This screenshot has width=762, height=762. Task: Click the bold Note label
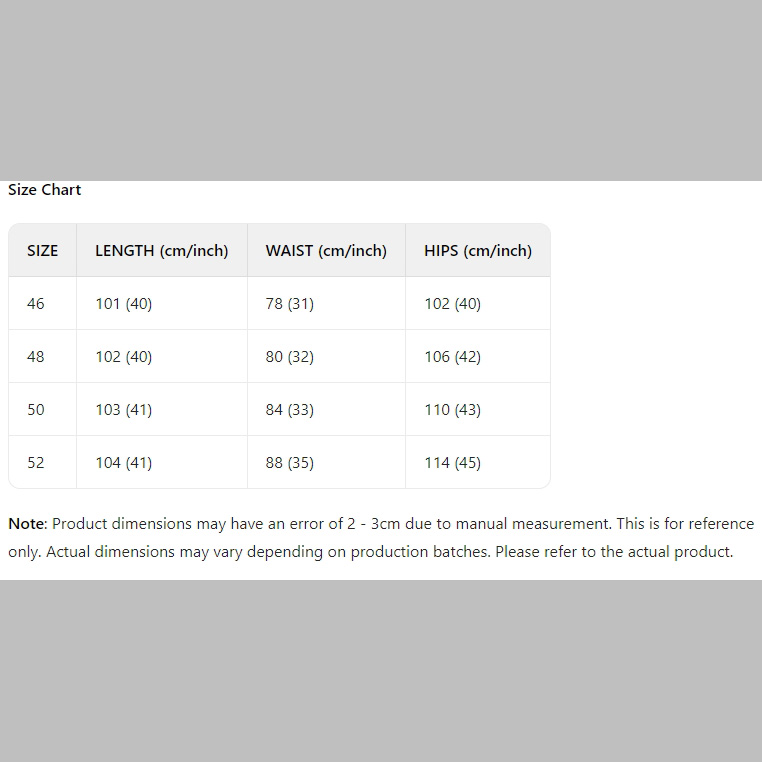(26, 524)
